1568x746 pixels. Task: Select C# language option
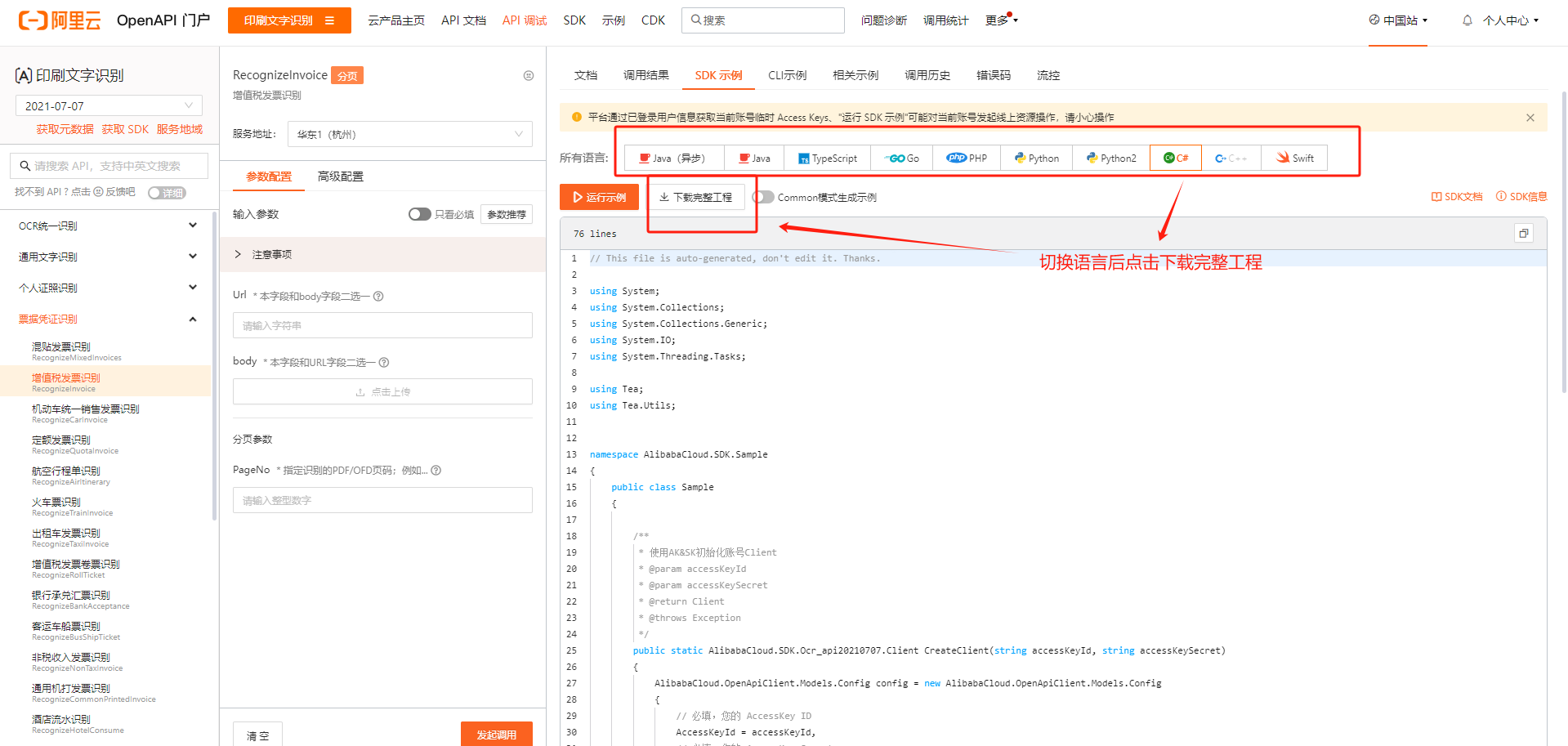(1176, 158)
